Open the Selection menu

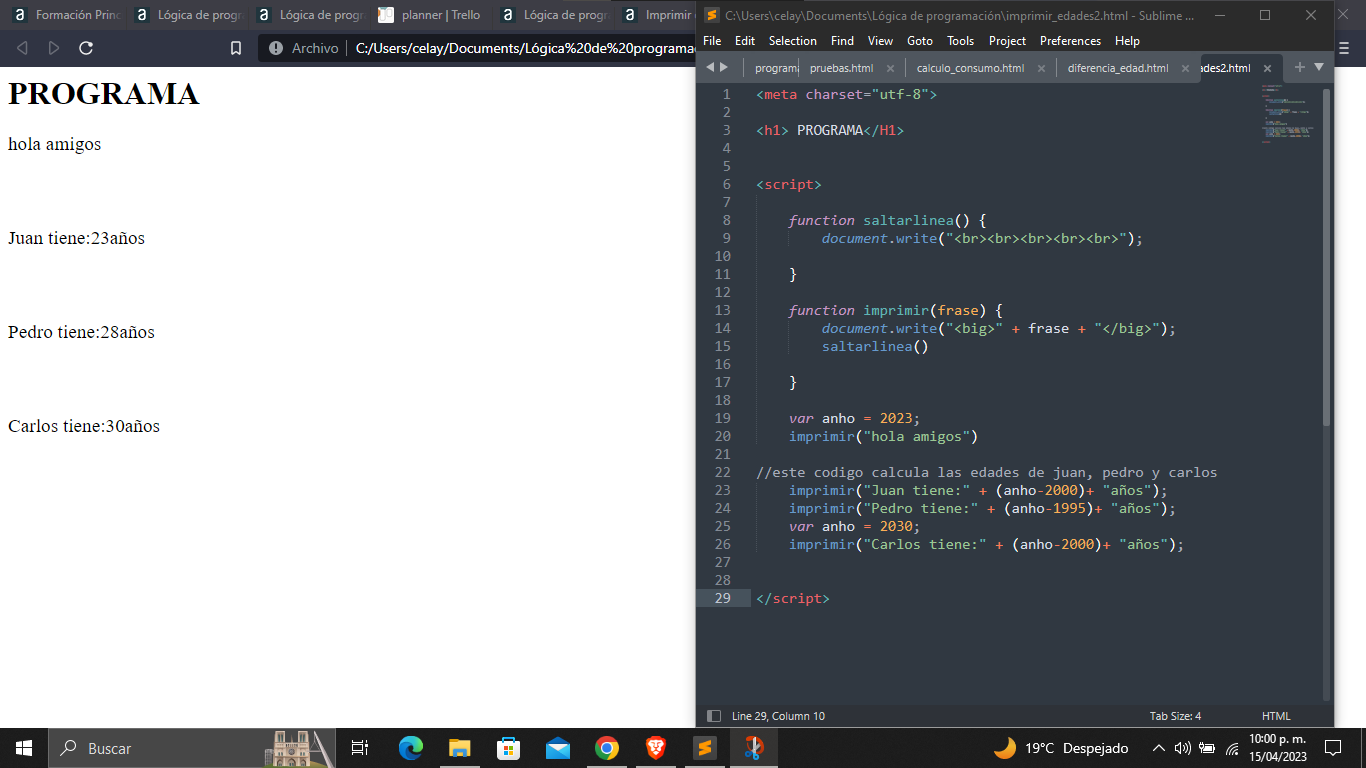[x=793, y=41]
